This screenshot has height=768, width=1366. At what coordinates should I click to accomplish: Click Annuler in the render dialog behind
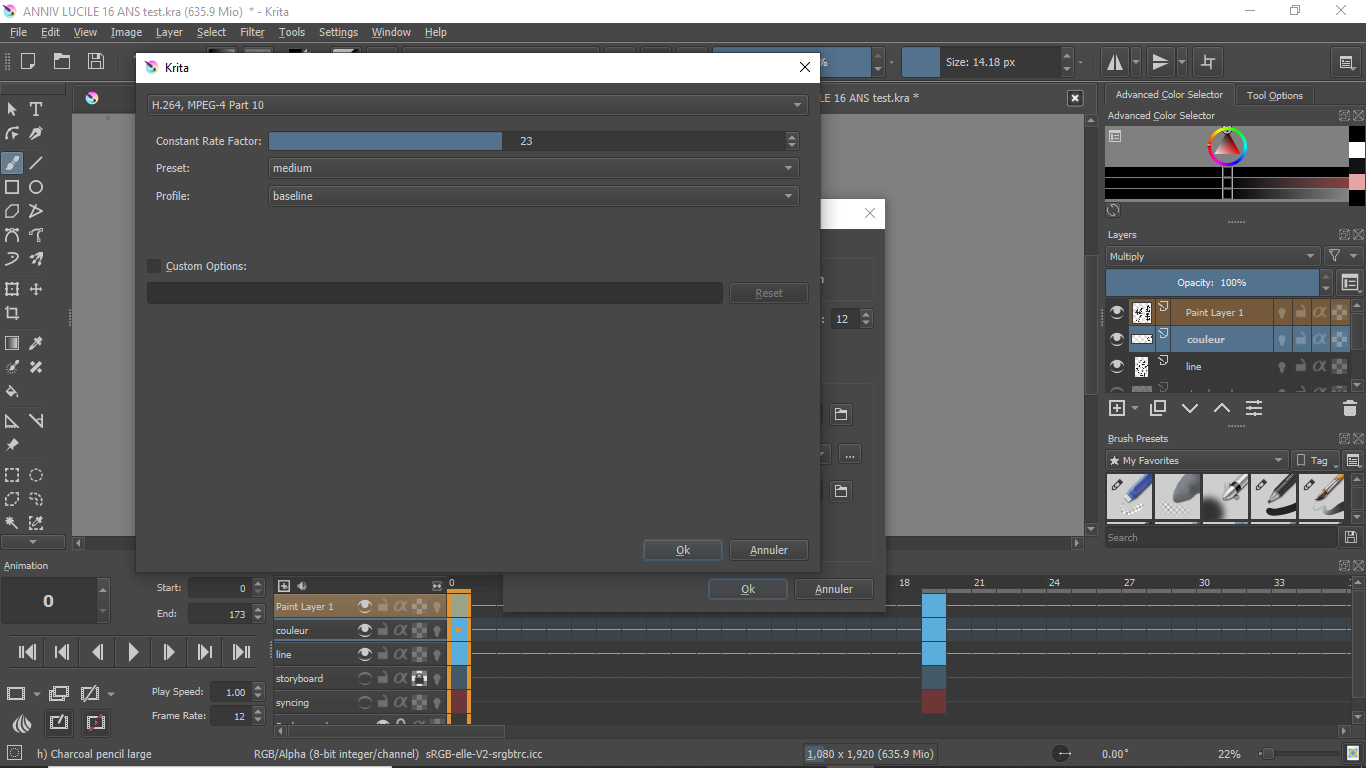coord(834,589)
